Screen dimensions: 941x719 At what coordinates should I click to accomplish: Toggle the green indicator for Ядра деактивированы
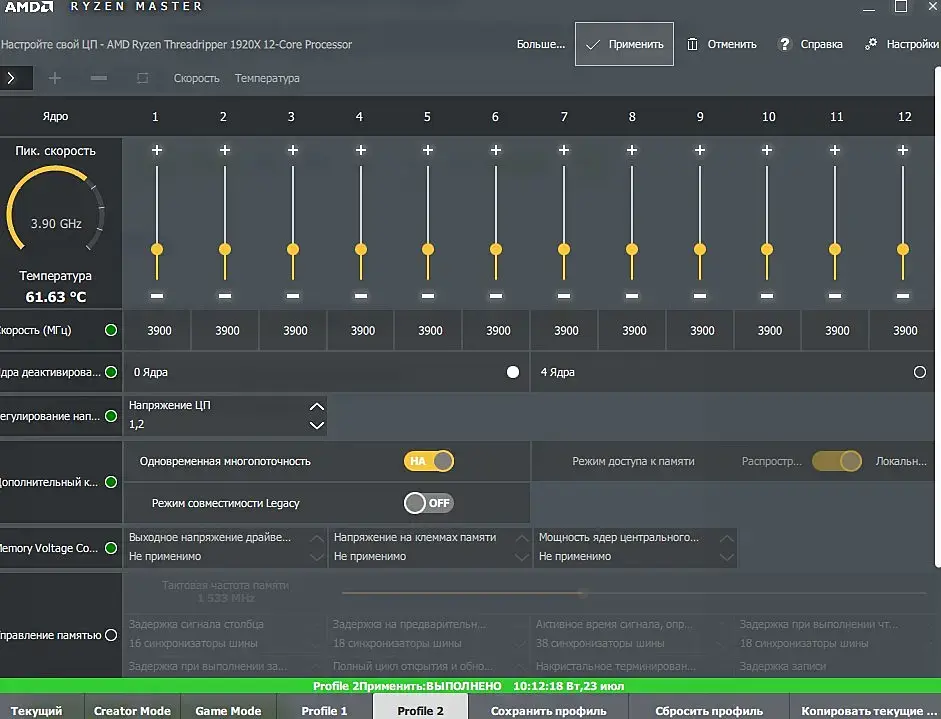click(111, 372)
